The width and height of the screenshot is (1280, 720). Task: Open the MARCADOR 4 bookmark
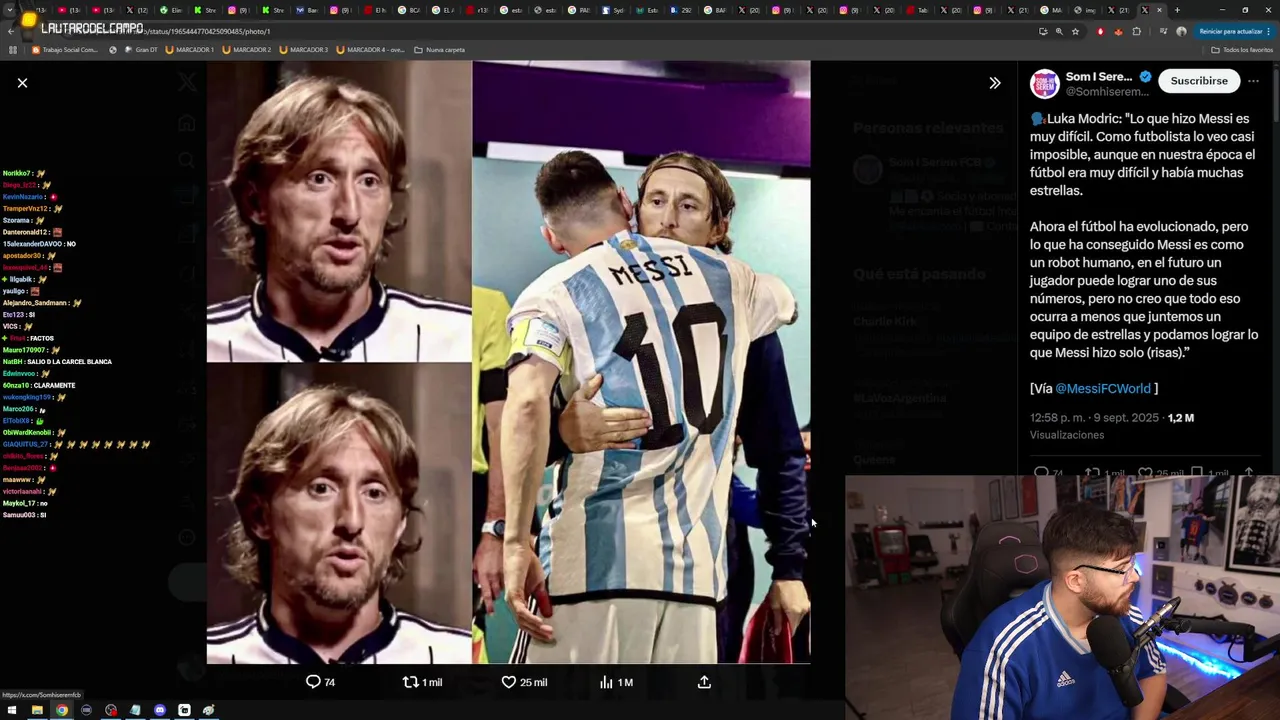[x=371, y=49]
